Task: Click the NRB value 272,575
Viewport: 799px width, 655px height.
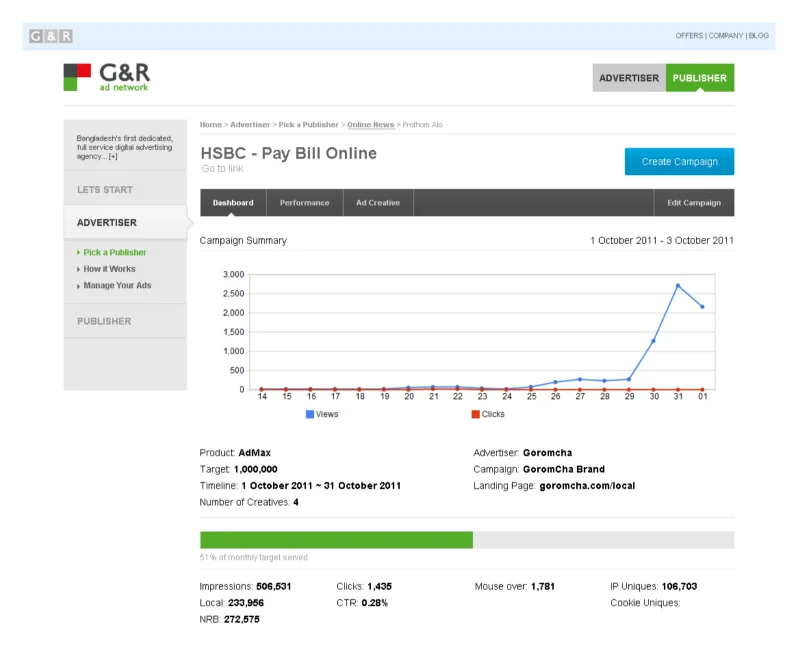Action: click(x=242, y=619)
